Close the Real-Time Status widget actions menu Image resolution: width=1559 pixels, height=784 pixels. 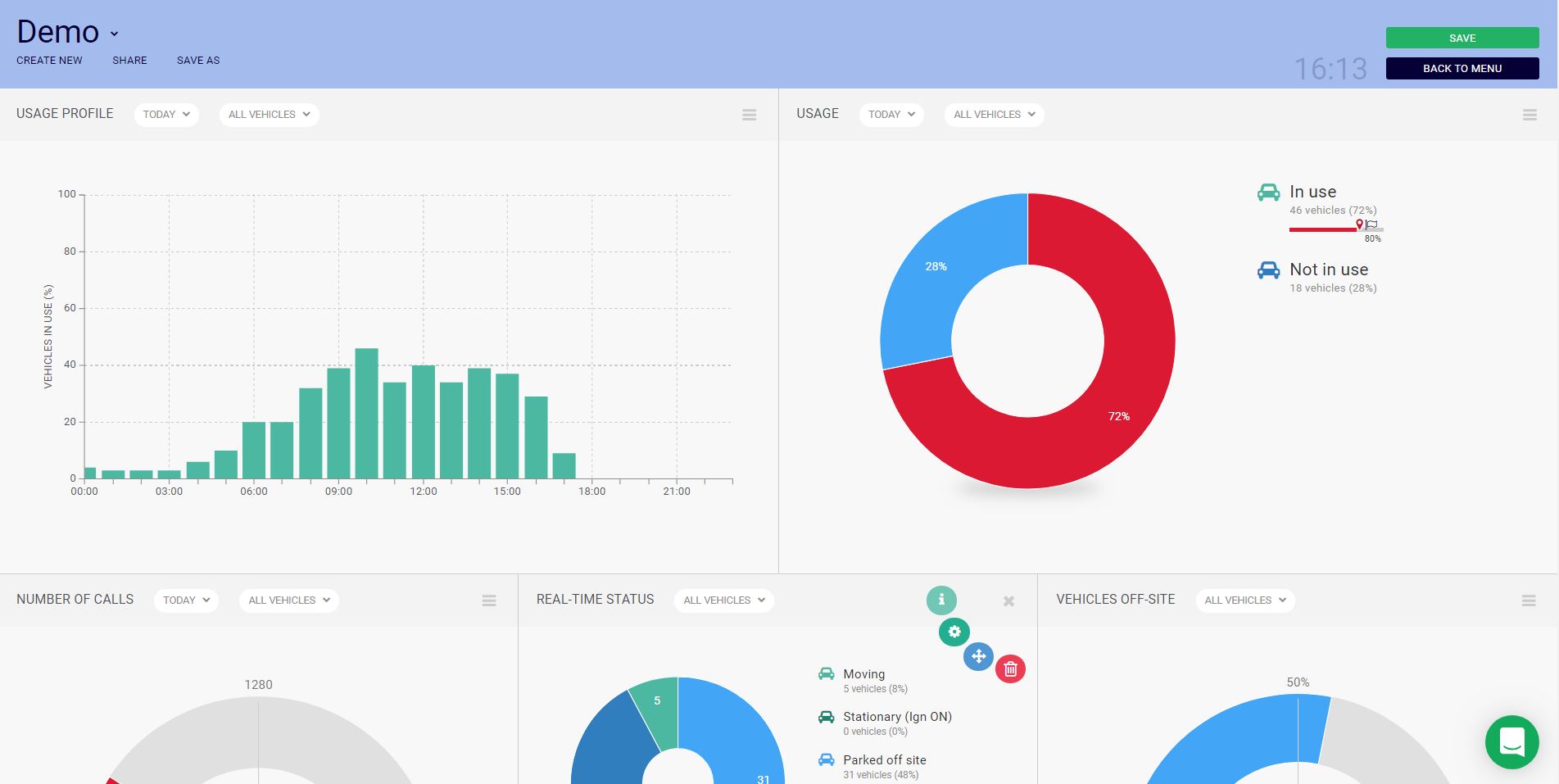[1008, 601]
